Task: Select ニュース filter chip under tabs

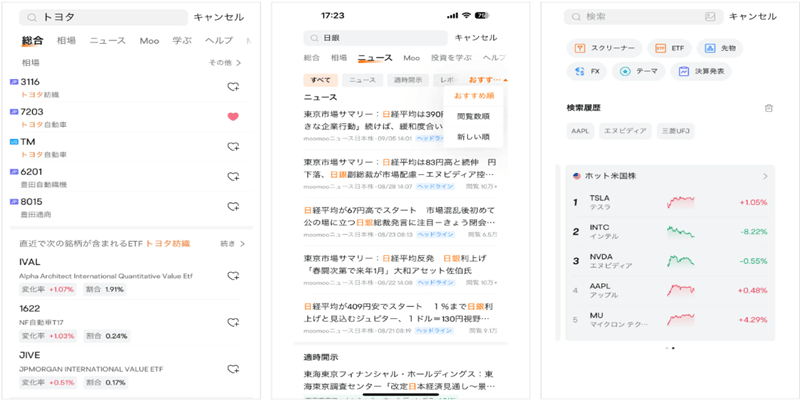Action: (362, 80)
